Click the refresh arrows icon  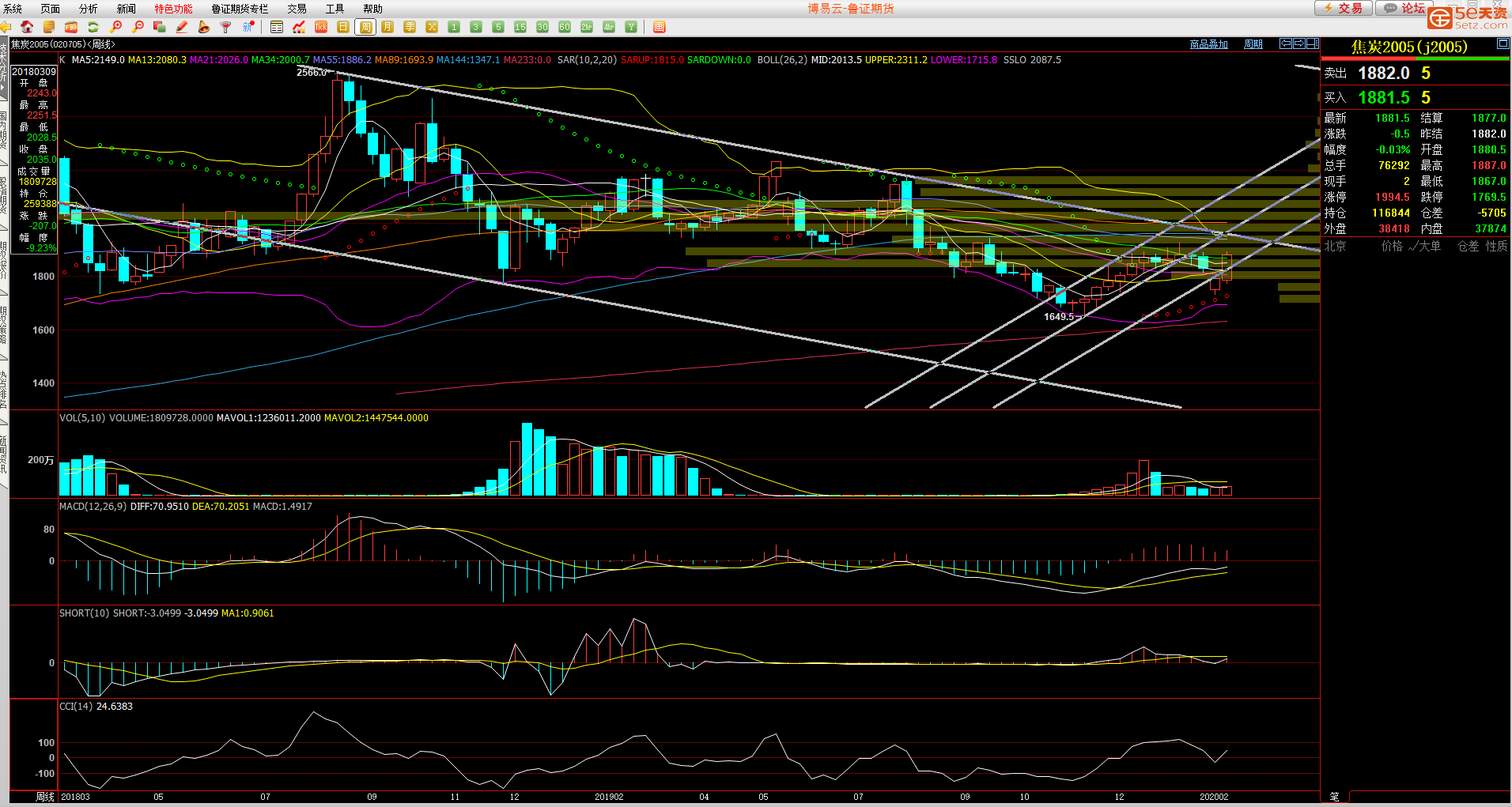click(x=93, y=27)
